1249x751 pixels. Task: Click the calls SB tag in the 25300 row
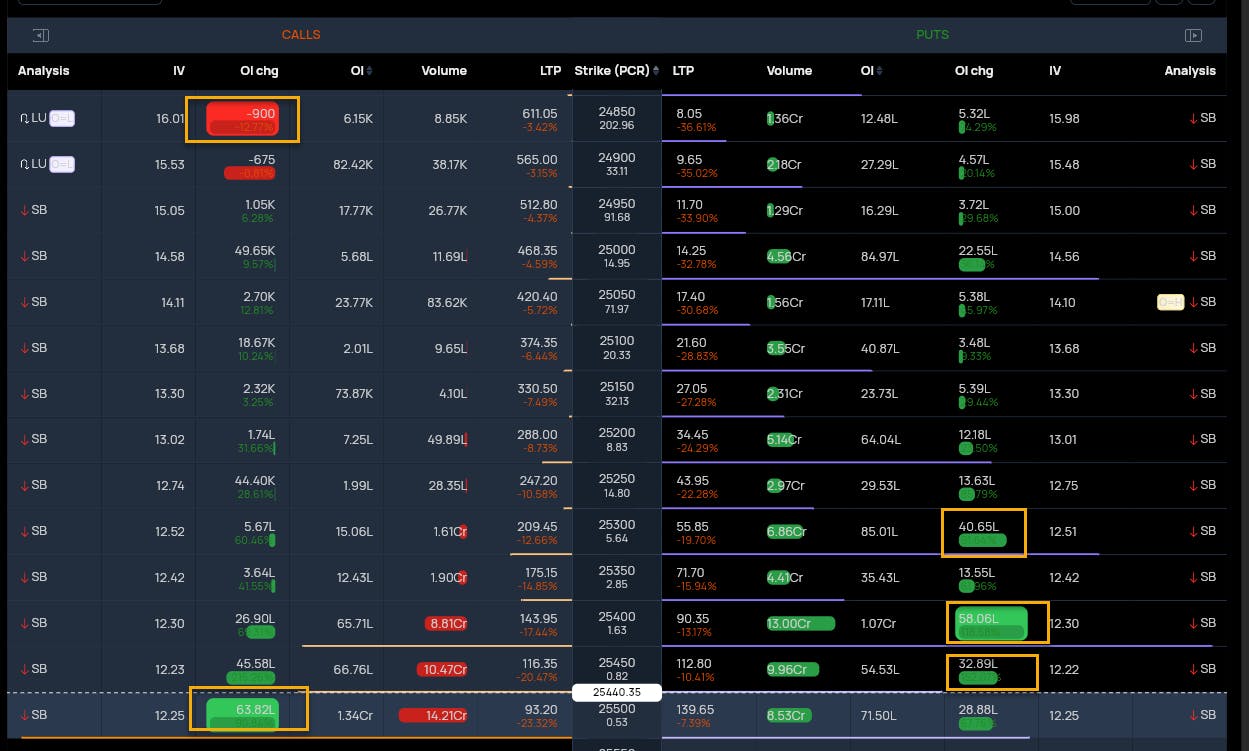[x=33, y=531]
